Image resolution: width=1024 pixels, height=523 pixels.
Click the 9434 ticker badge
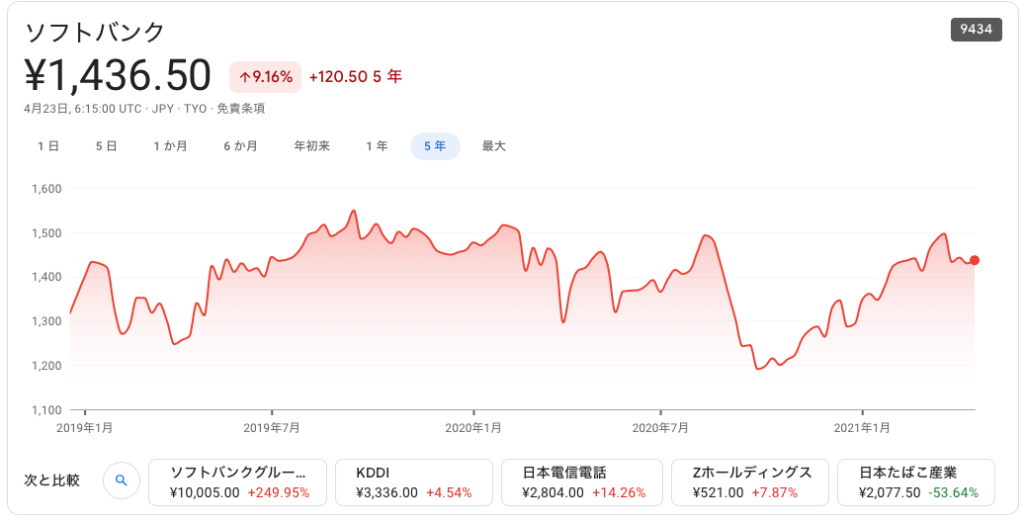click(x=976, y=29)
